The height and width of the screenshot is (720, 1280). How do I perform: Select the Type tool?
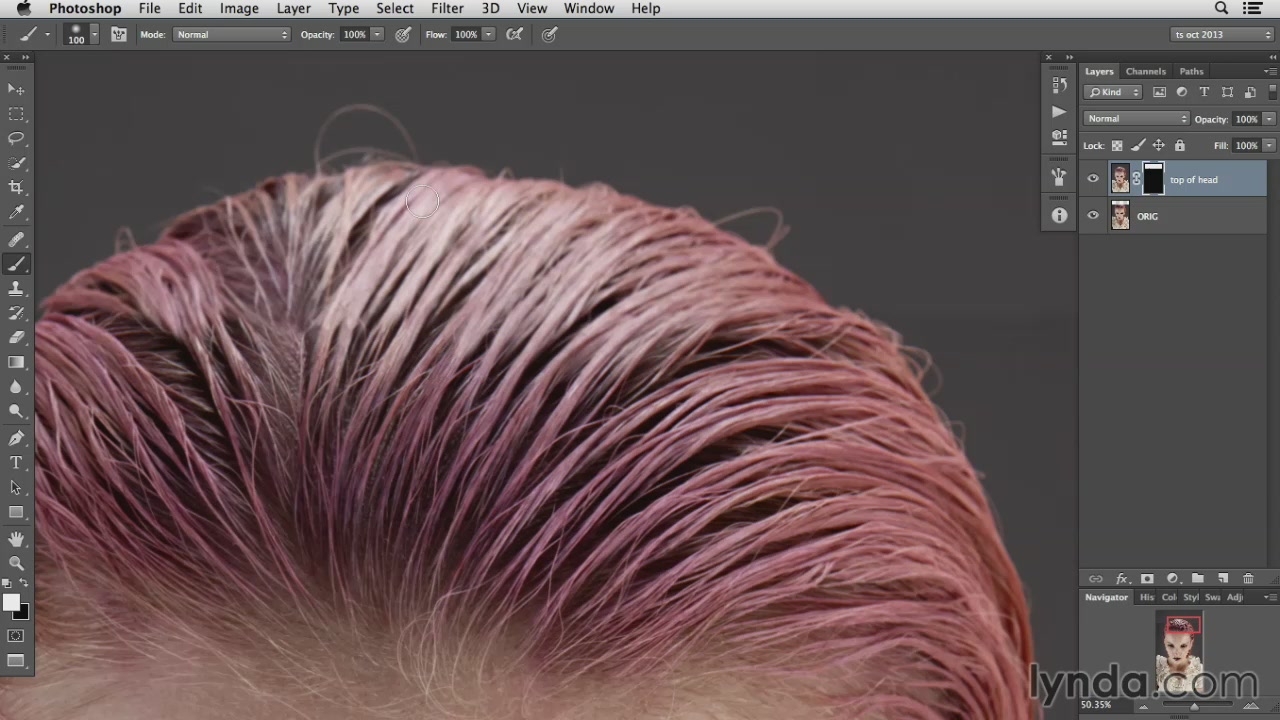16,463
